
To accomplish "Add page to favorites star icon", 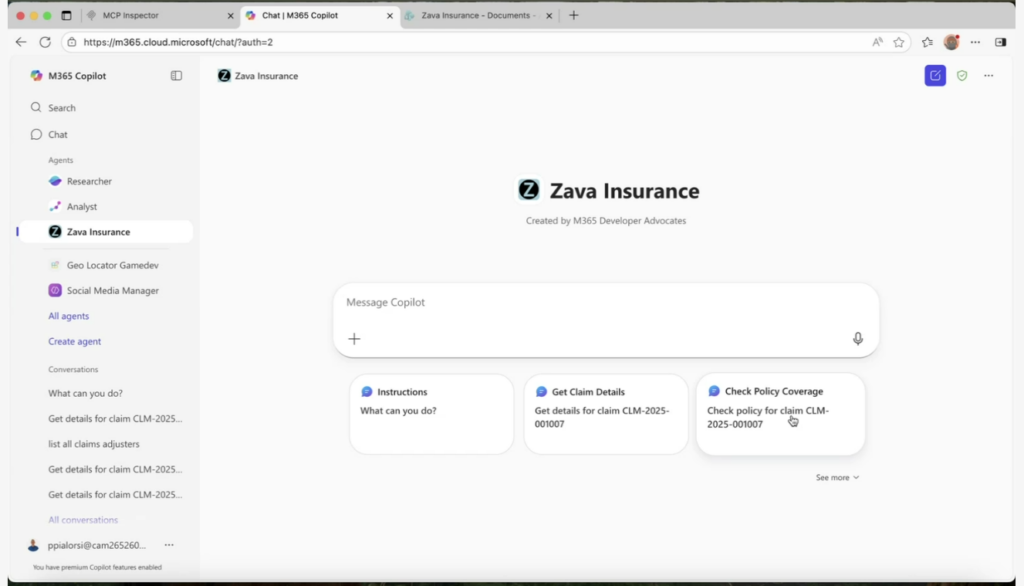I will (899, 42).
